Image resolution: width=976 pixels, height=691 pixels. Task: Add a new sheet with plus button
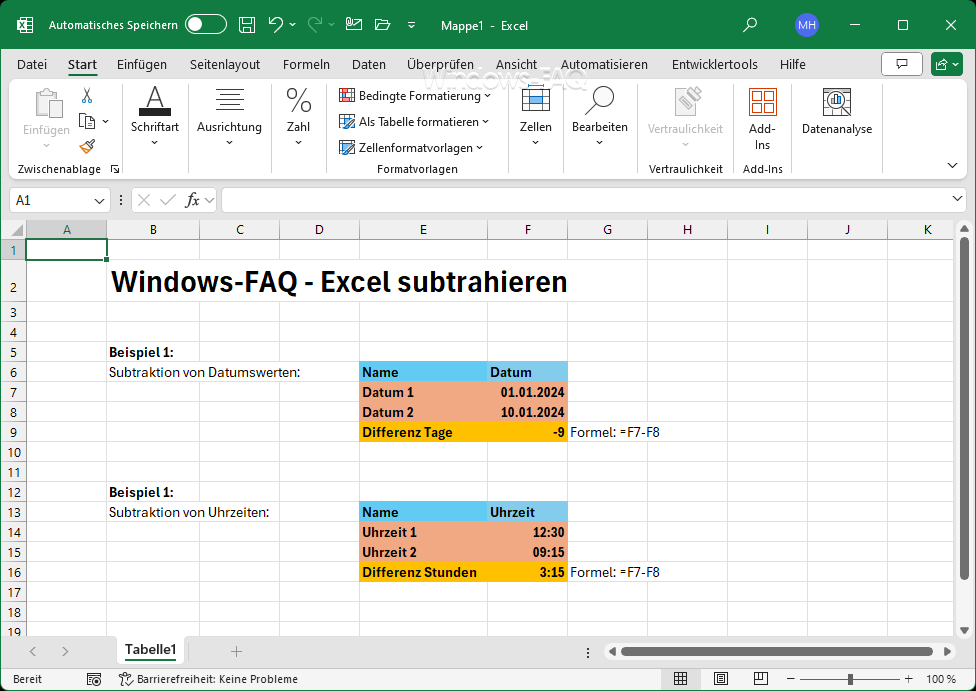tap(236, 651)
